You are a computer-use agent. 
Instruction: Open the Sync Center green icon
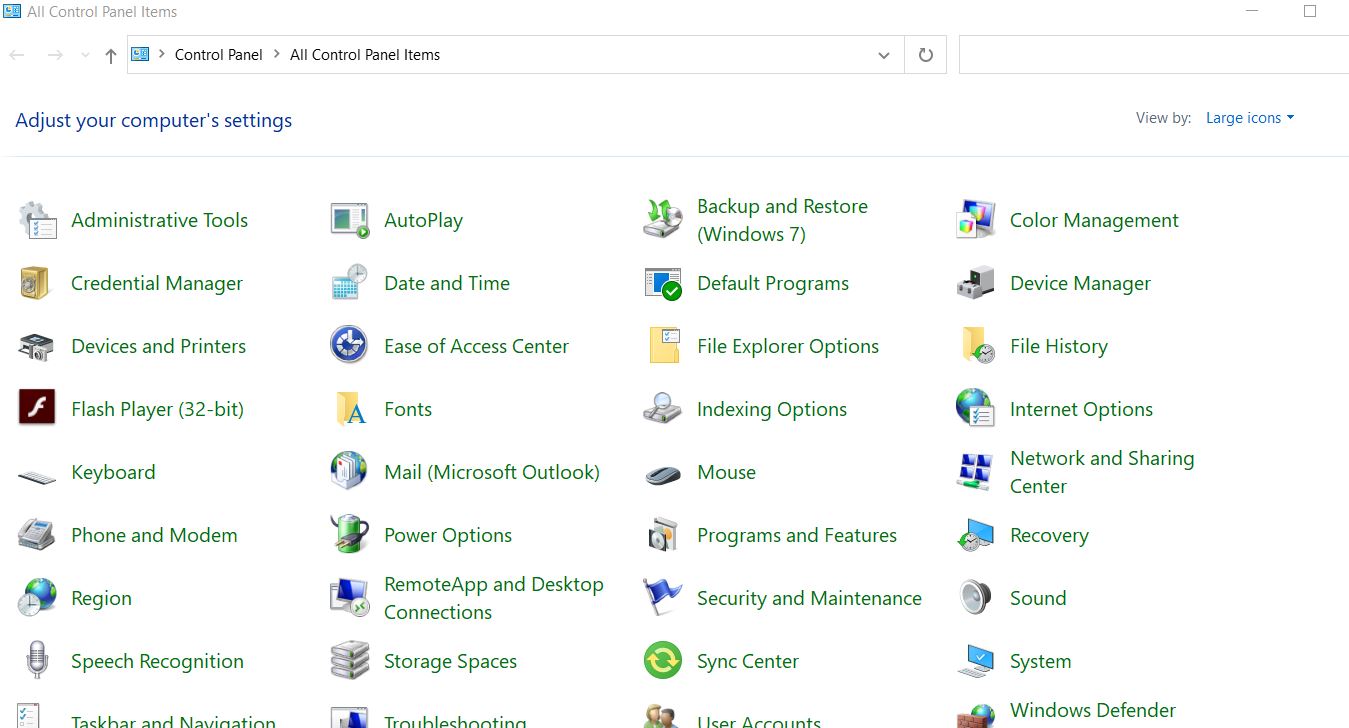click(x=662, y=661)
